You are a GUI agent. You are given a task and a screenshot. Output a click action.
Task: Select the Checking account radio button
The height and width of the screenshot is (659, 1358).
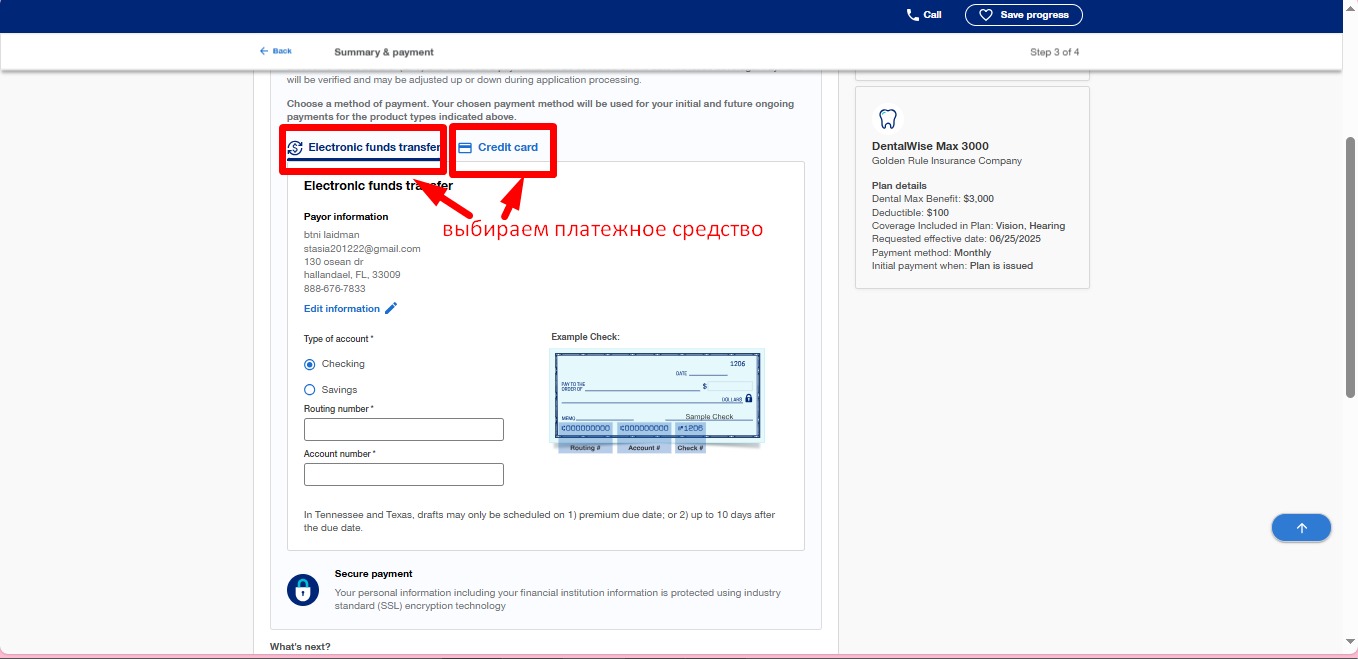[x=309, y=365]
